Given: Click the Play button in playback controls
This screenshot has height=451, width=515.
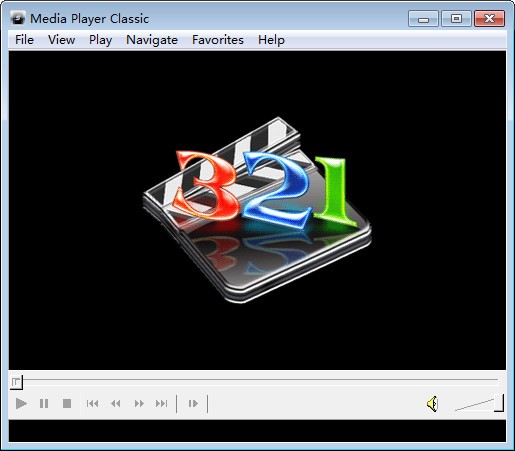Looking at the screenshot, I should (x=21, y=404).
